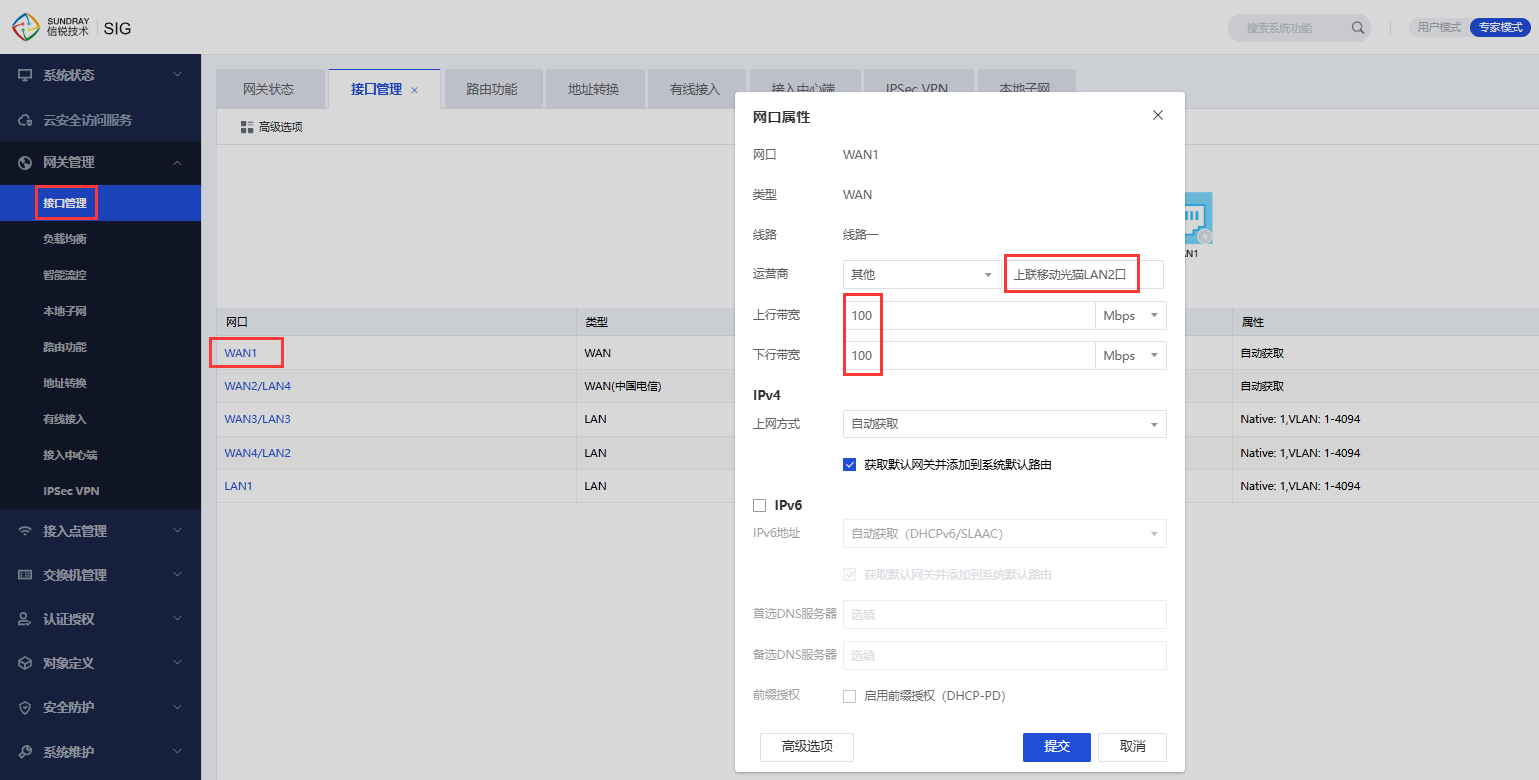Open the 上行带宽 Mbps unit dropdown
The height and width of the screenshot is (780, 1539).
(1131, 316)
